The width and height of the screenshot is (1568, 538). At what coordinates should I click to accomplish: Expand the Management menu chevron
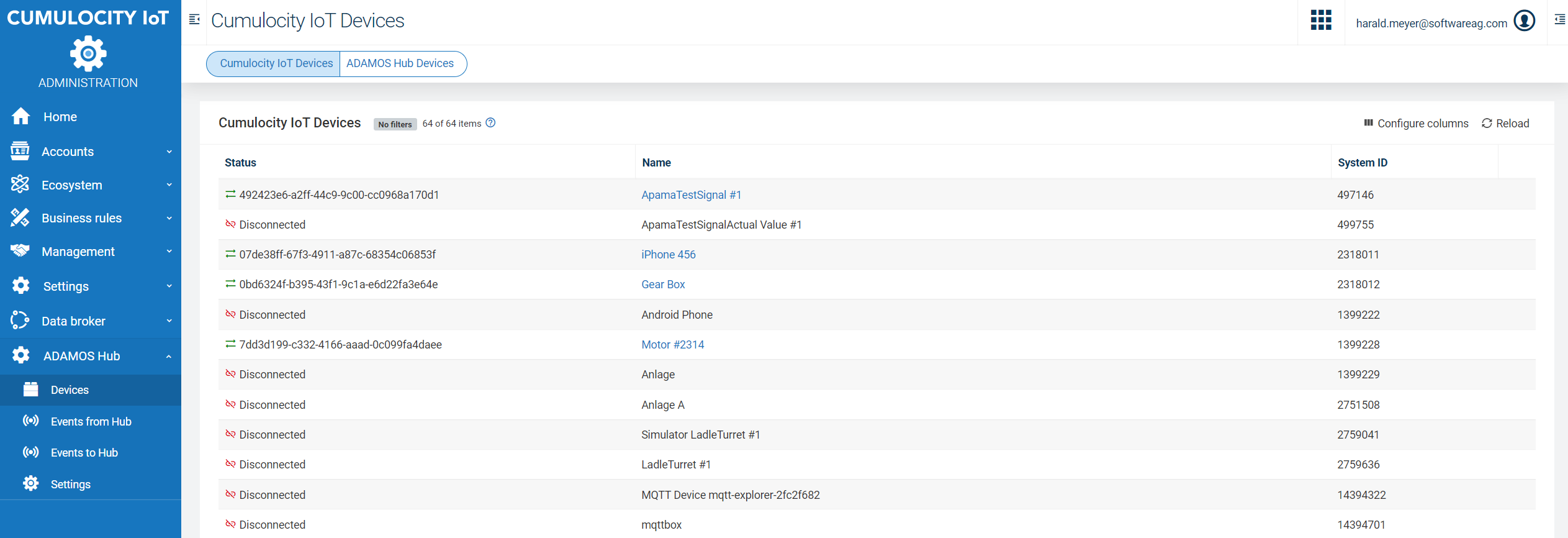169,252
